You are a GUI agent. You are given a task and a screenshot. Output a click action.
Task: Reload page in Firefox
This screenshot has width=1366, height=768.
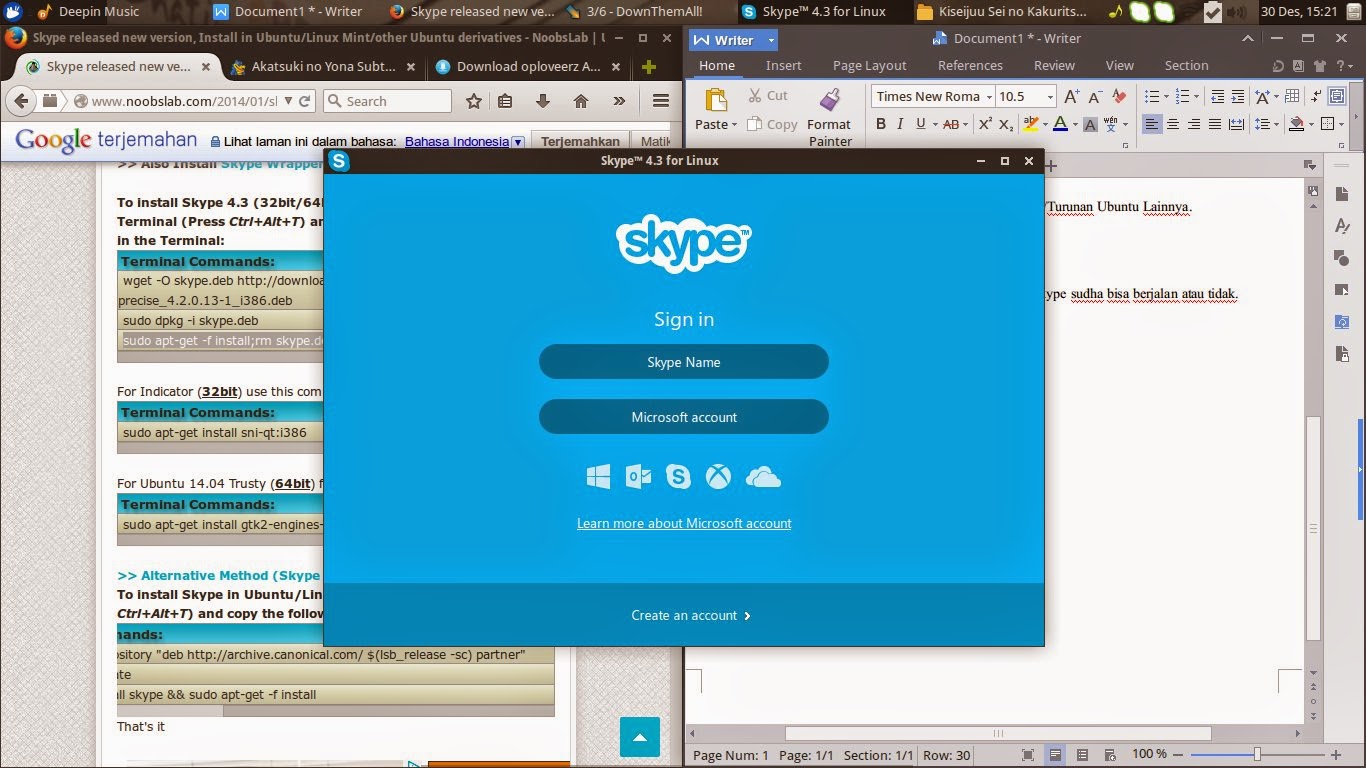point(304,101)
